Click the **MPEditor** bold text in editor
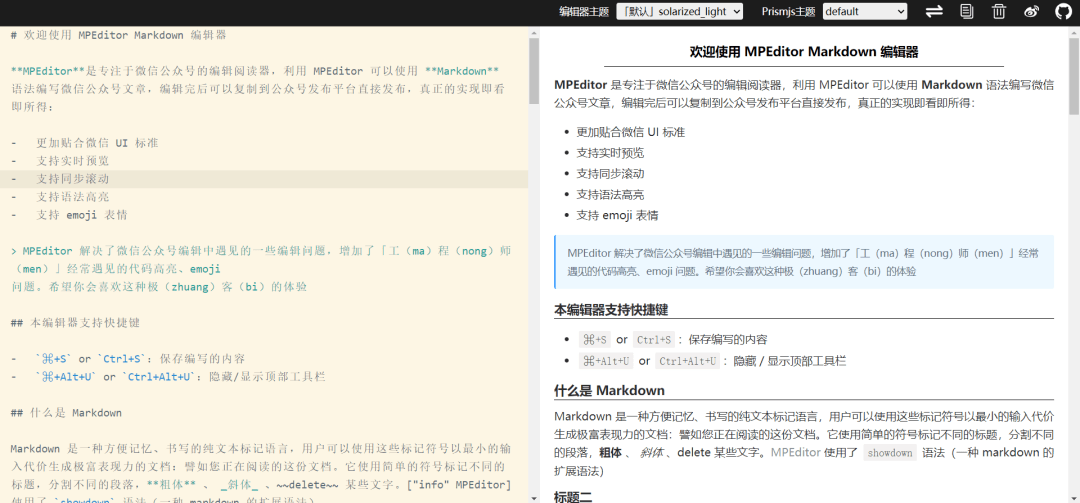Screen dimensions: 1080x503 (48, 71)
